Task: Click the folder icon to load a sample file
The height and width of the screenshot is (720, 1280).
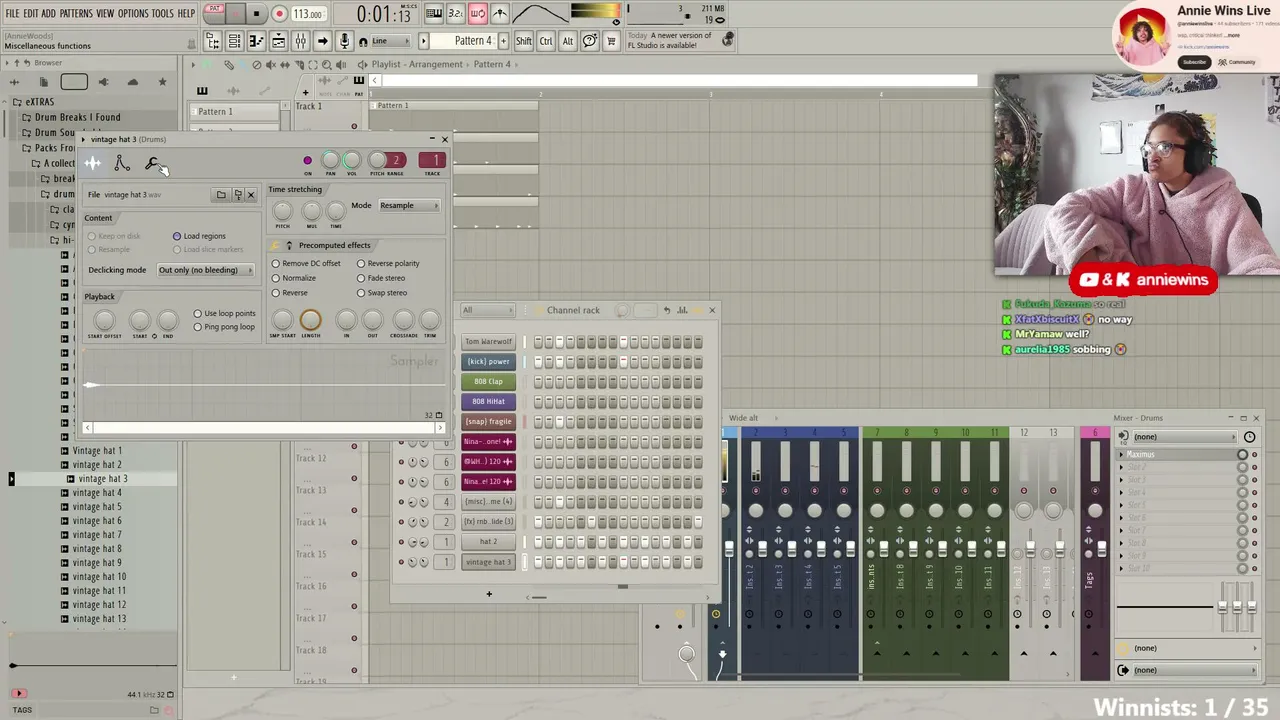Action: (221, 195)
